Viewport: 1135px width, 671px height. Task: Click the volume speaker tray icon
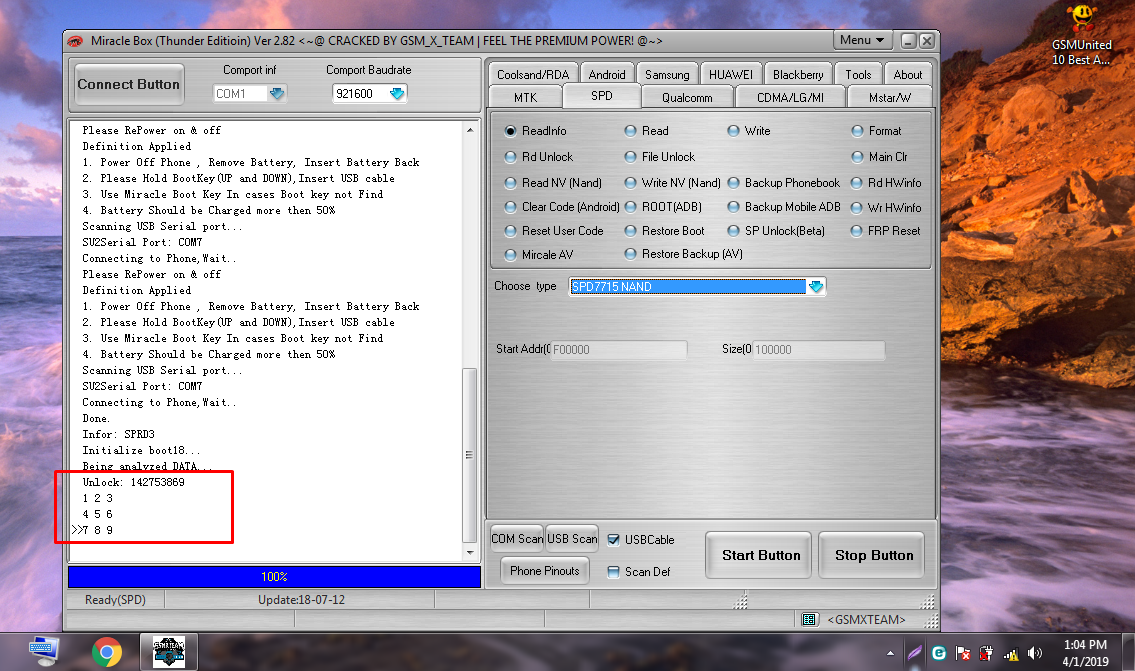(x=1034, y=654)
